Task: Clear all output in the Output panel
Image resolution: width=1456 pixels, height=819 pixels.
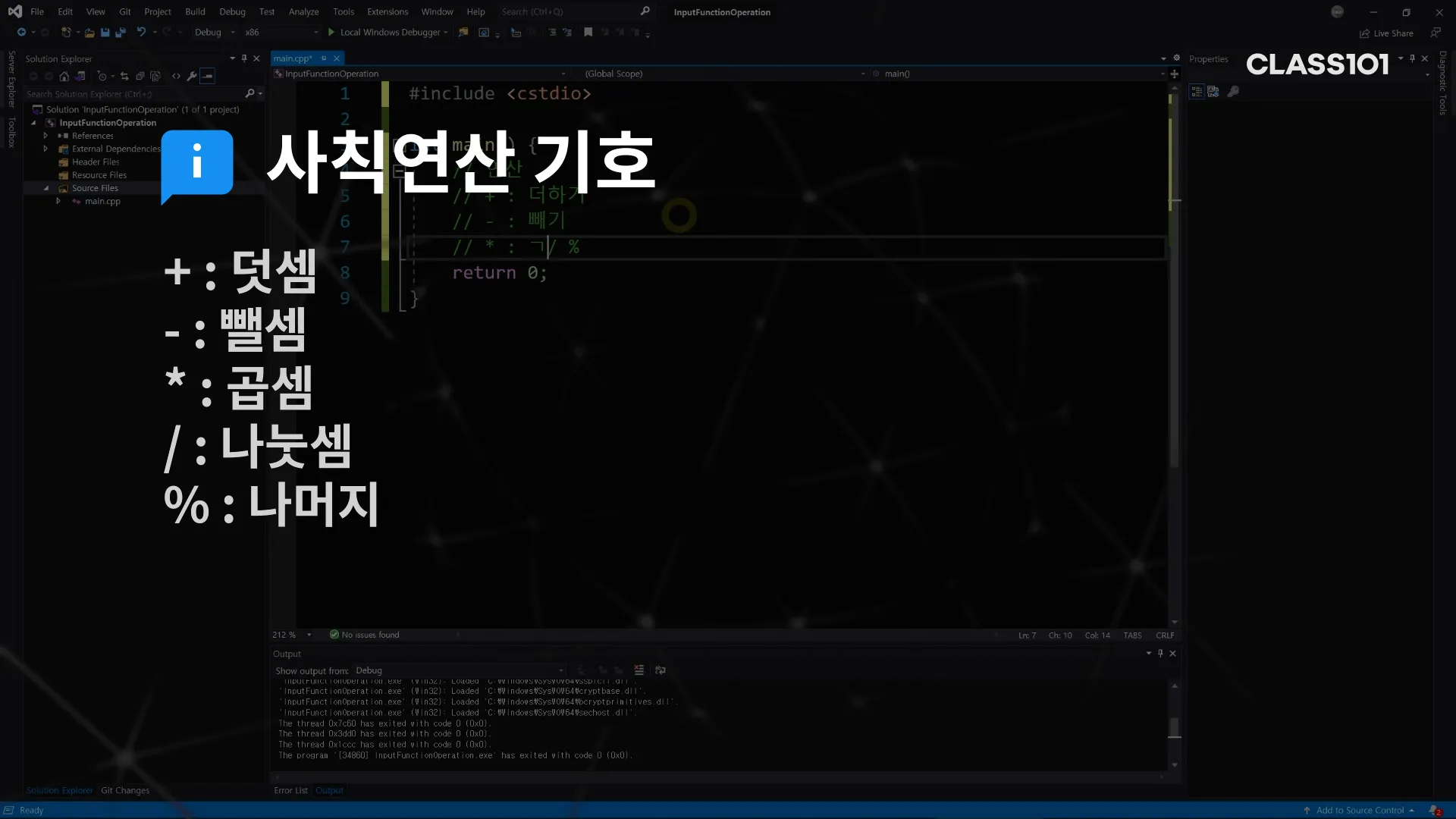Action: 639,670
